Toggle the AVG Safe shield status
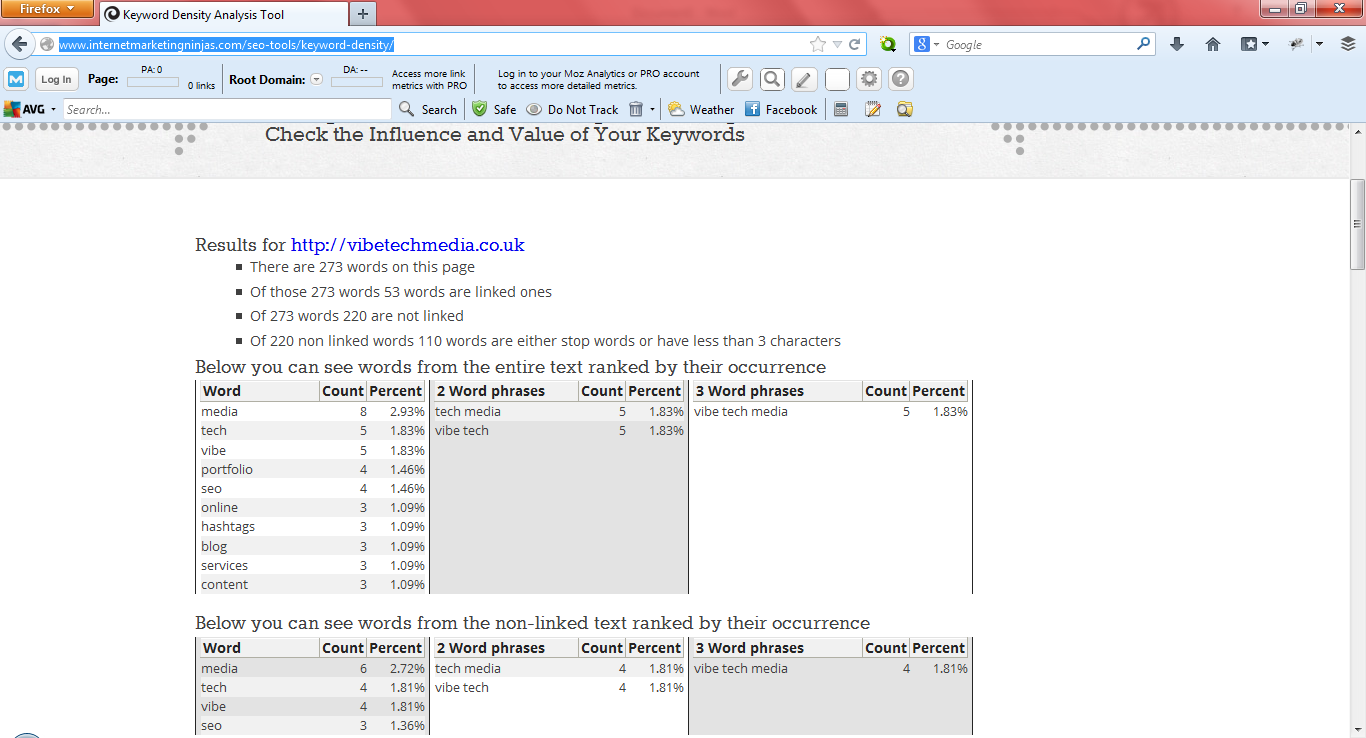The image size is (1366, 738). (494, 110)
